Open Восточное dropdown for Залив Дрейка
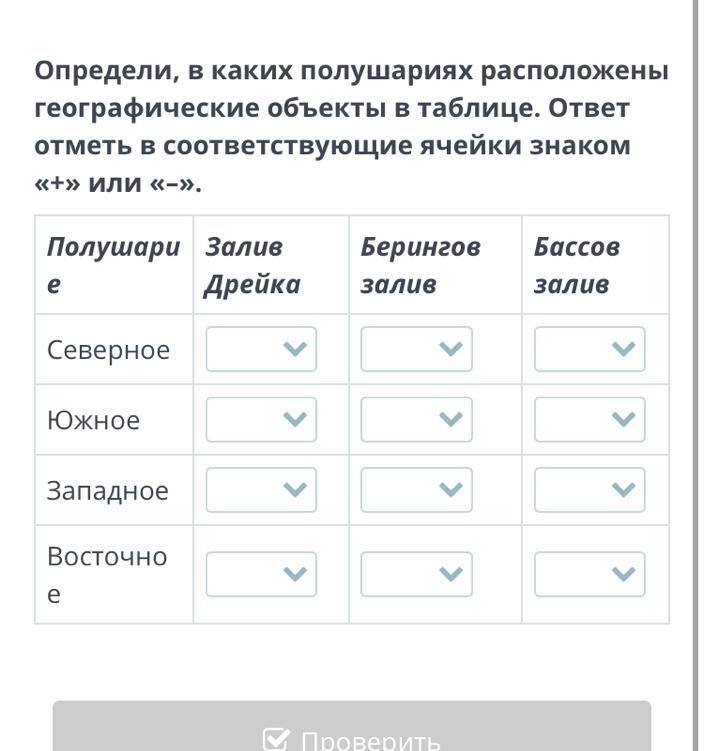 pyautogui.click(x=261, y=574)
